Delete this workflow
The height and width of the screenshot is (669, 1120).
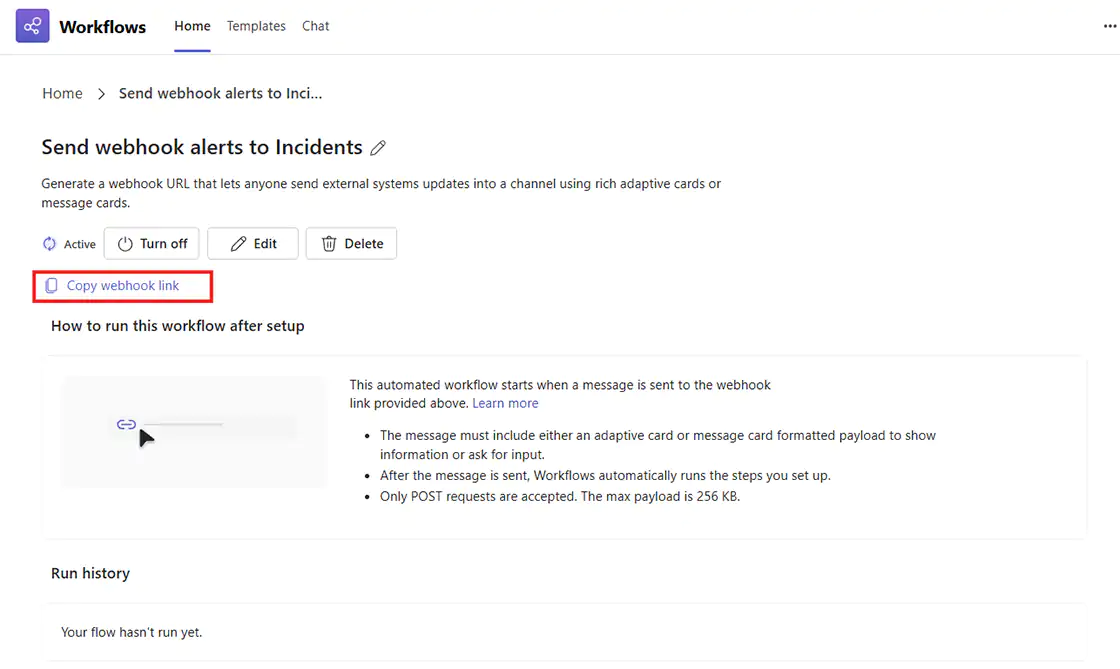(351, 243)
